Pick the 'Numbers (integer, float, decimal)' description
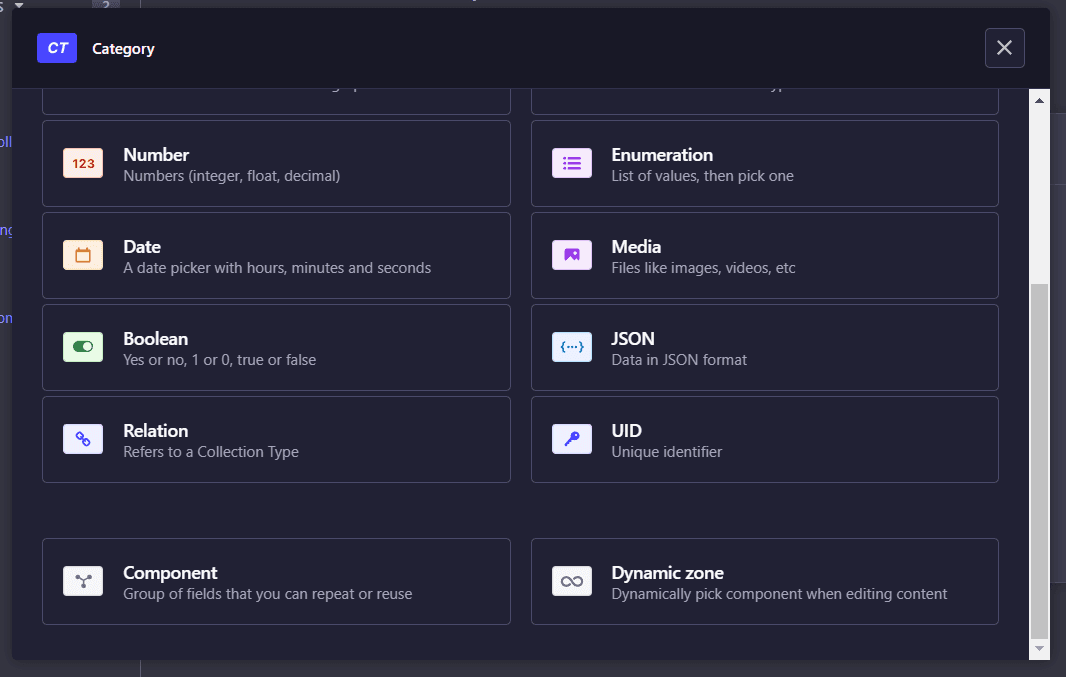The height and width of the screenshot is (677, 1066). [231, 176]
